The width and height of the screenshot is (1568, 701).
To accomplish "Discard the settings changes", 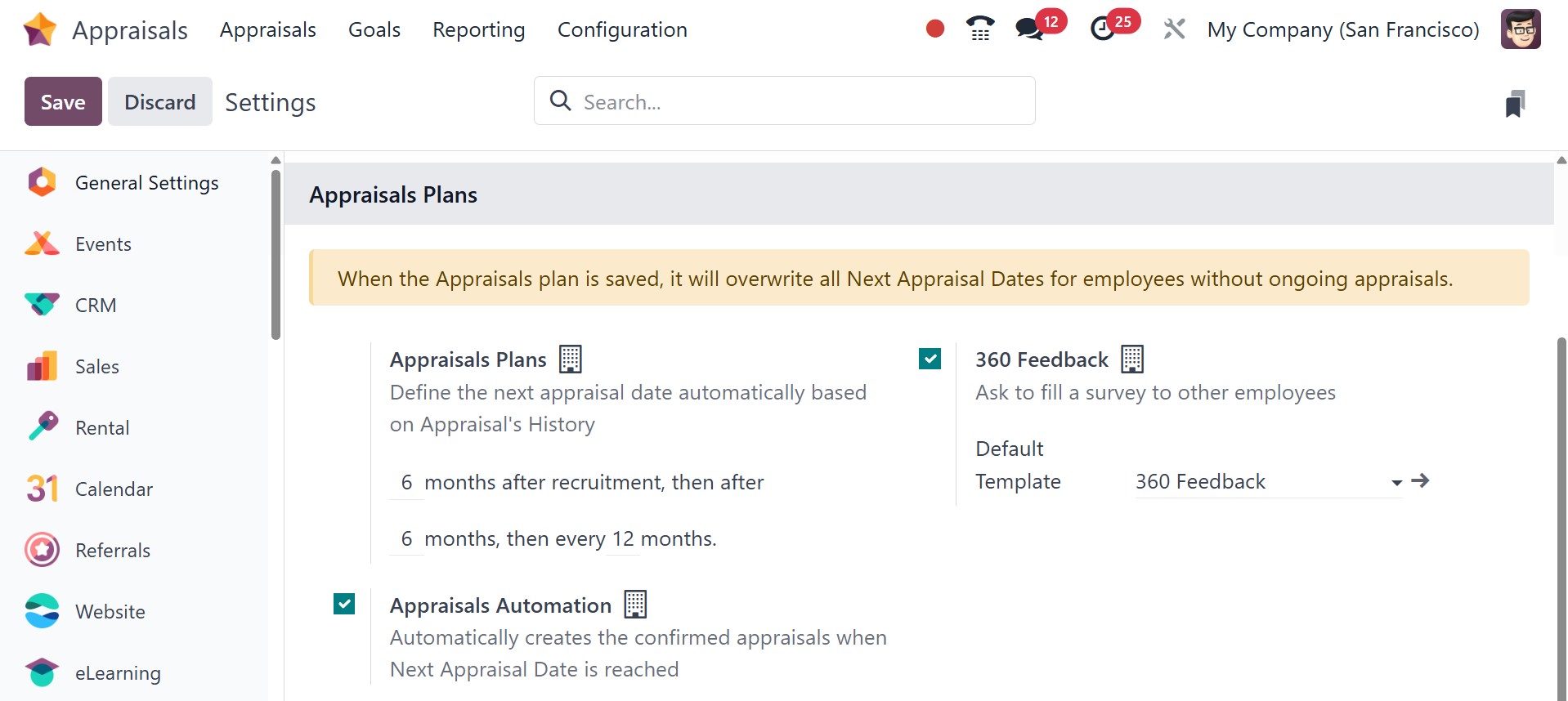I will point(159,101).
